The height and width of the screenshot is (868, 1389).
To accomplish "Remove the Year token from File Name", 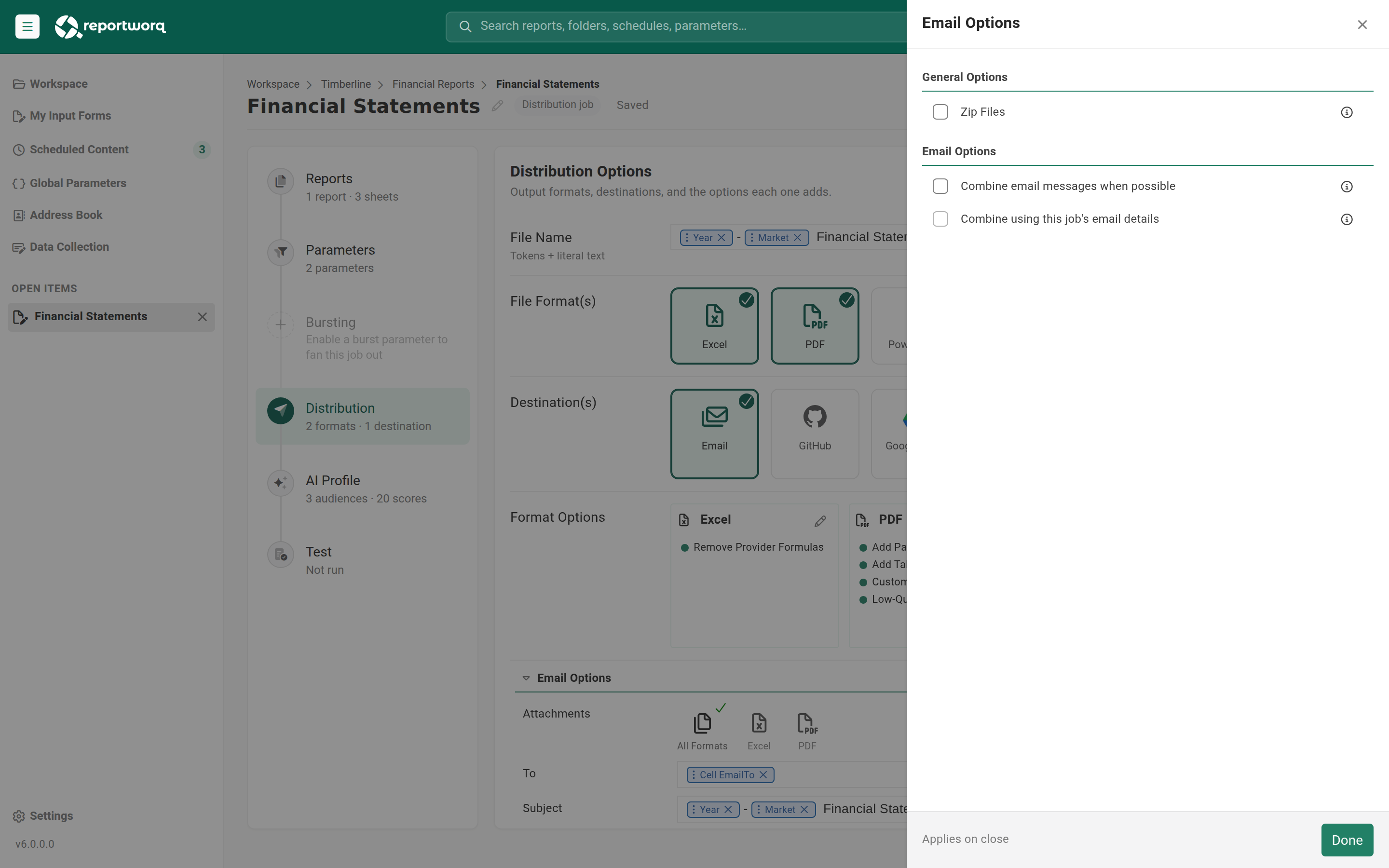I will point(722,238).
